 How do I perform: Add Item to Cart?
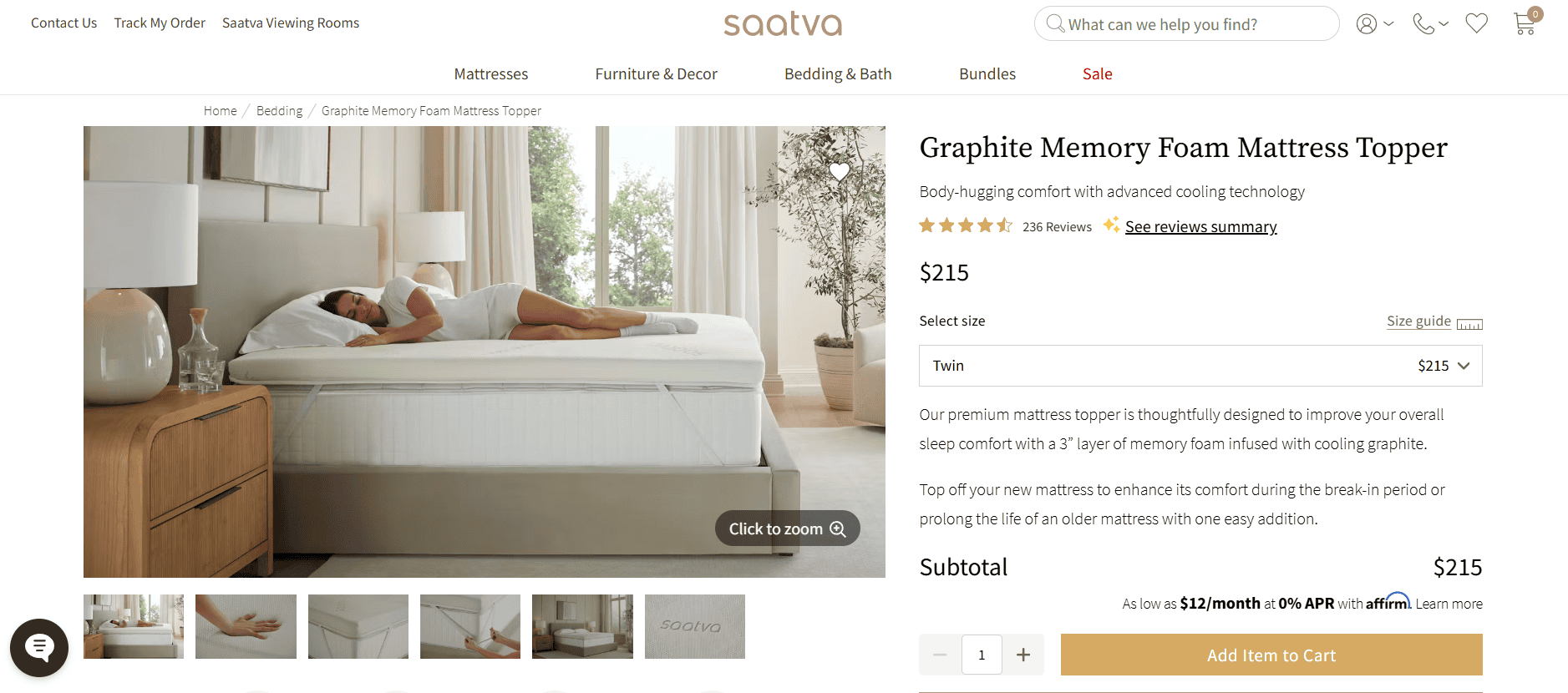[x=1271, y=655]
